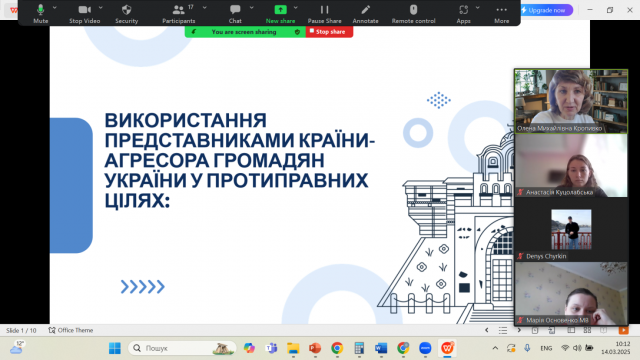Switch to slide sorter grid view
This screenshot has height=360, width=640.
point(587,330)
